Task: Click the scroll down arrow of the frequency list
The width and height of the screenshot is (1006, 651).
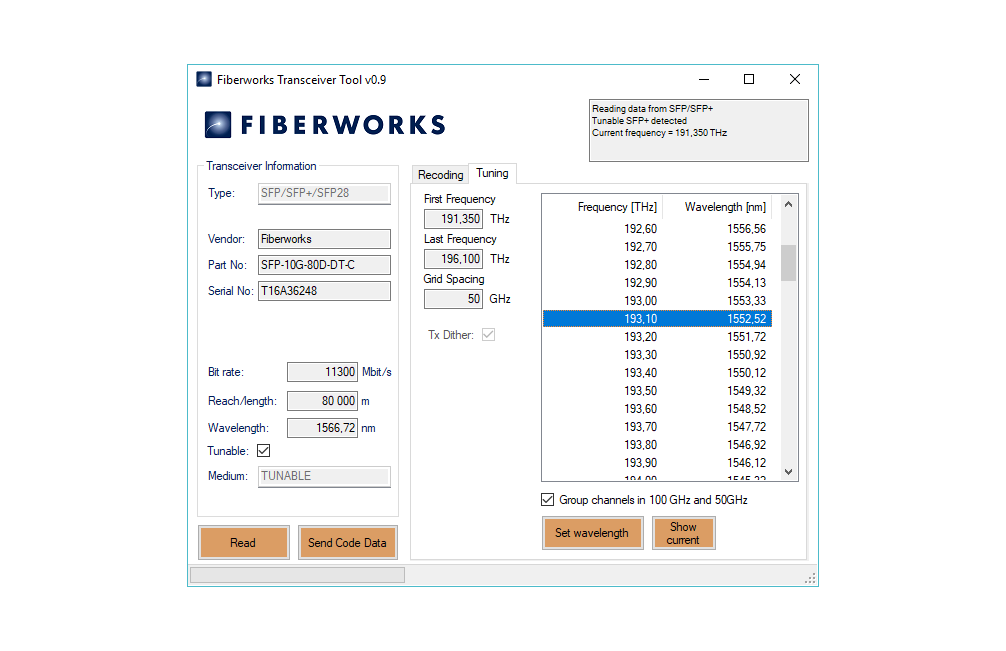Action: click(x=789, y=472)
